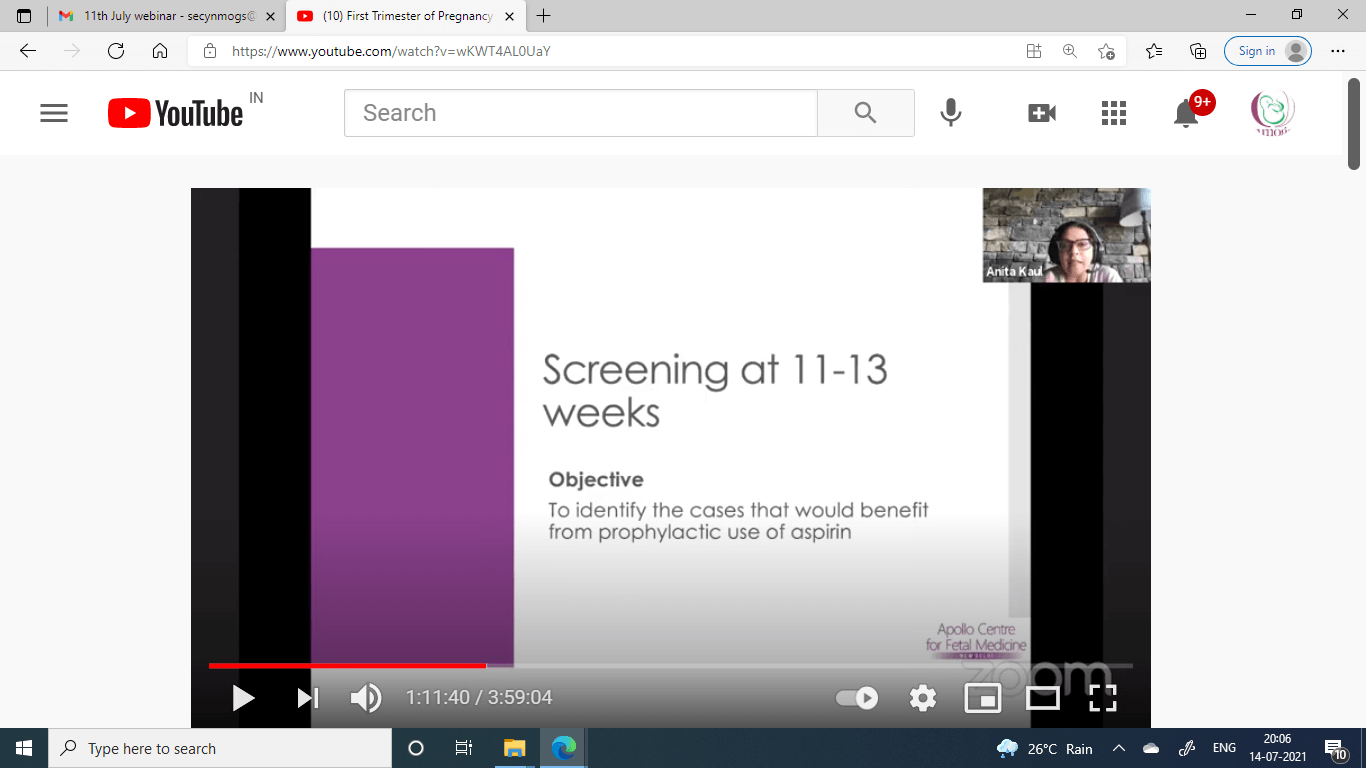Viewport: 1366px width, 768px height.
Task: Refresh the current page
Action: [x=116, y=51]
